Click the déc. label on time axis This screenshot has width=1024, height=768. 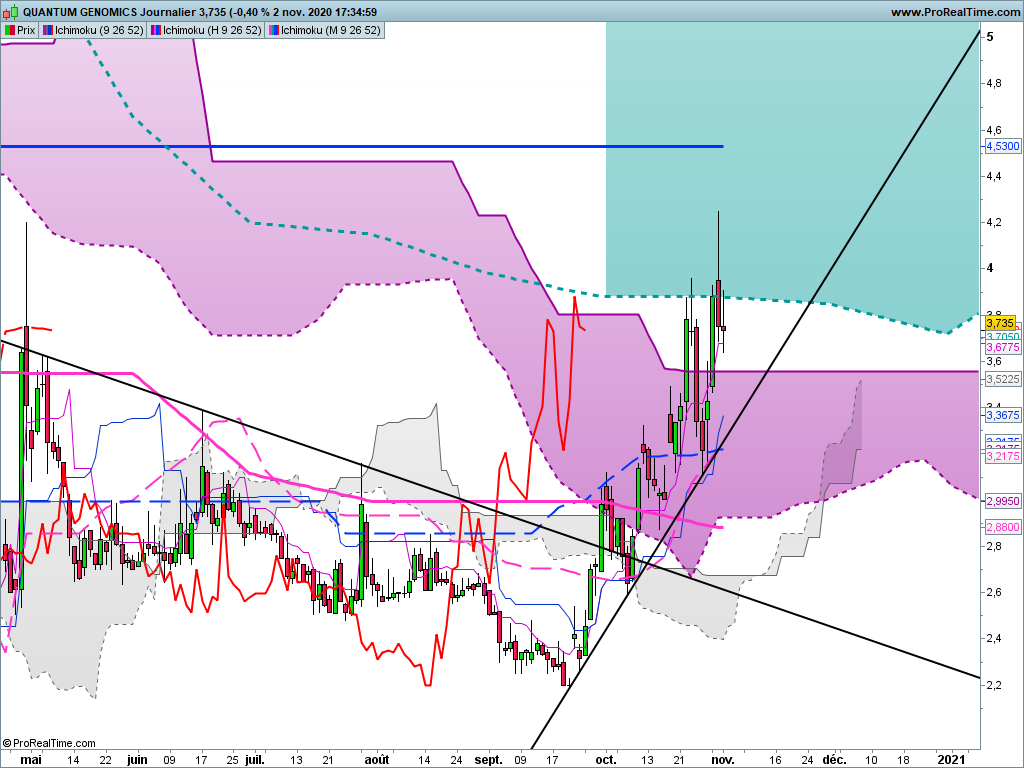click(x=834, y=760)
